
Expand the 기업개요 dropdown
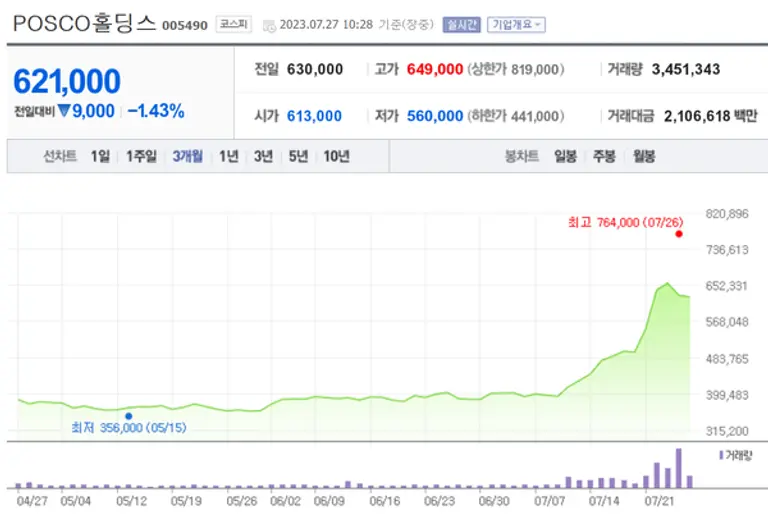tap(516, 24)
